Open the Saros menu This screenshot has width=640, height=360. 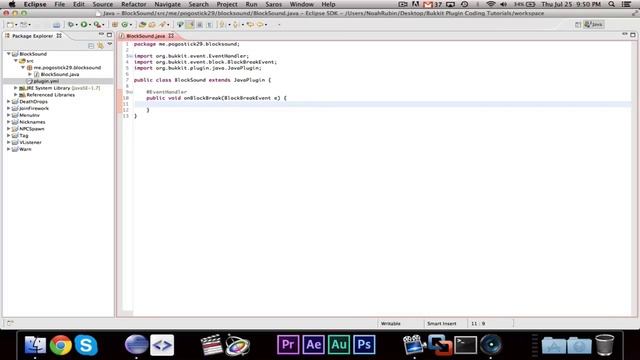click(273, 4)
